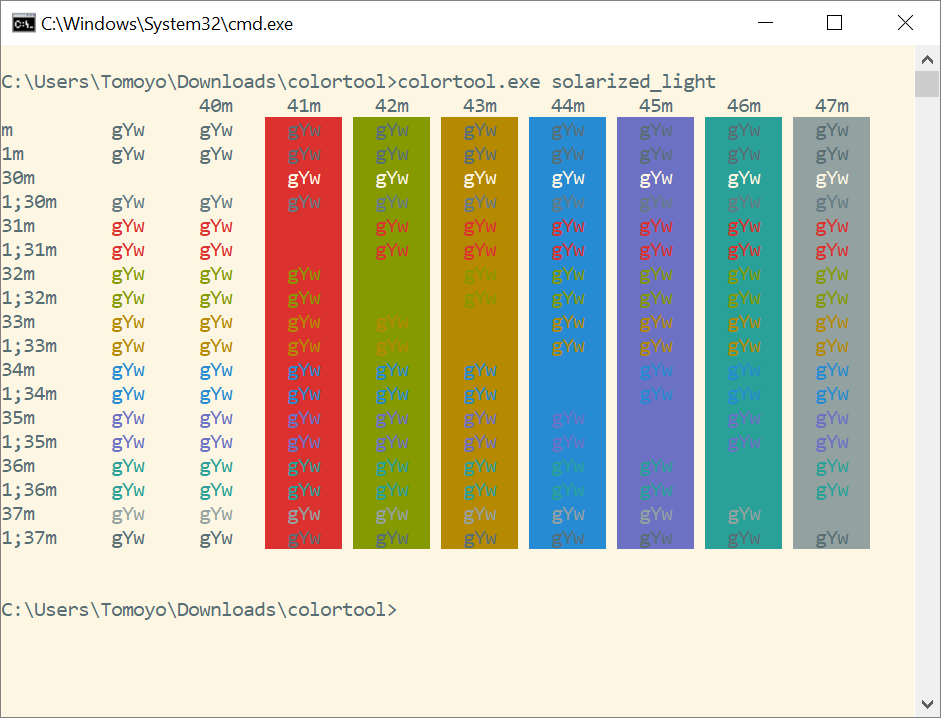Click the gray 47m color column
Viewport: 941px width, 718px height.
coord(831,333)
